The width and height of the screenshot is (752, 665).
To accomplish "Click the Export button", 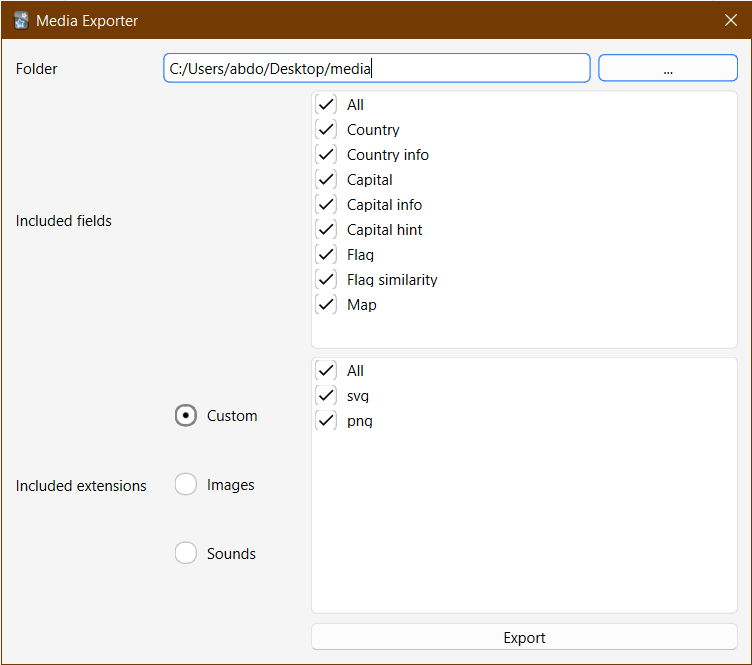I will [524, 637].
